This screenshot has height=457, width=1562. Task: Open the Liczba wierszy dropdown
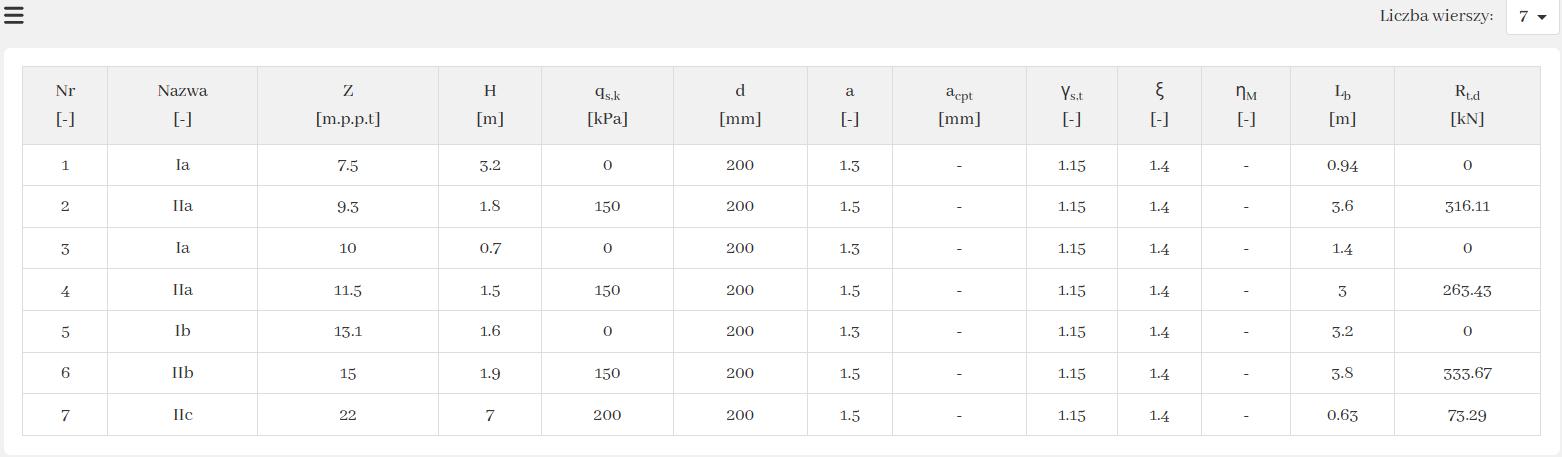click(x=1532, y=16)
